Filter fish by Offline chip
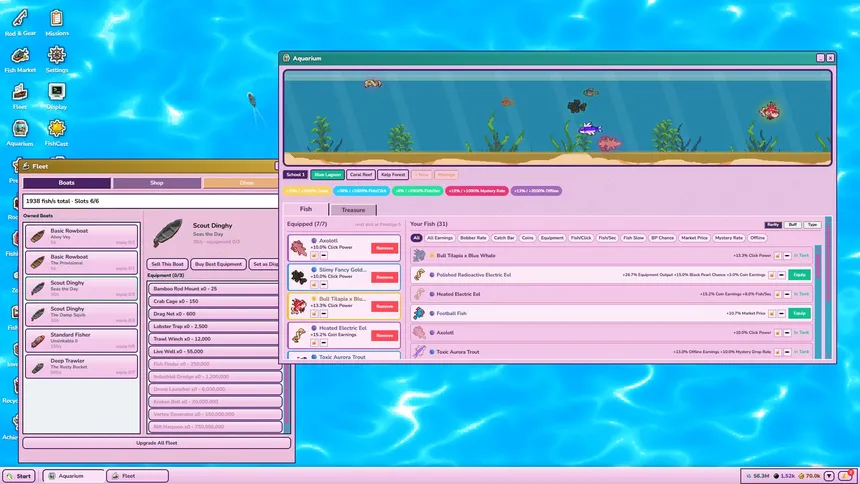 point(757,238)
